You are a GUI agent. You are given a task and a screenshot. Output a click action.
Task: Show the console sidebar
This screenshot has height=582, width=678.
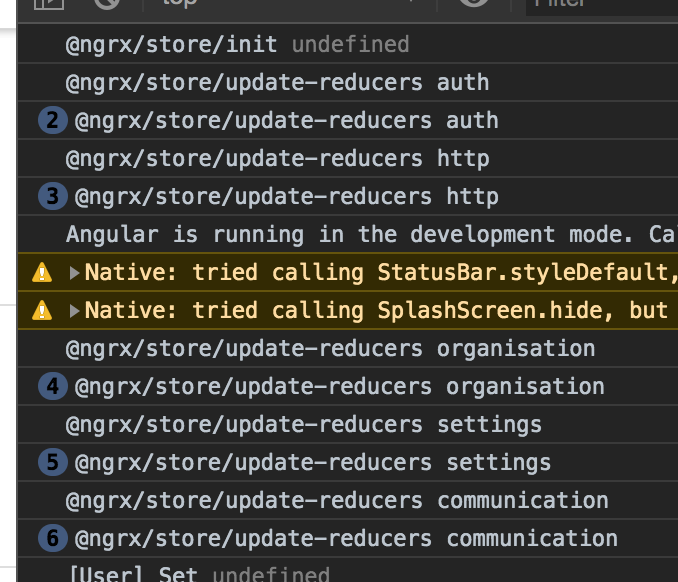click(x=49, y=3)
